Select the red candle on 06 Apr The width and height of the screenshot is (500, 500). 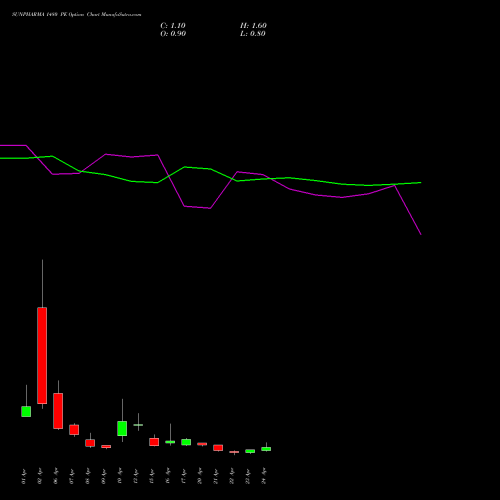(x=58, y=411)
